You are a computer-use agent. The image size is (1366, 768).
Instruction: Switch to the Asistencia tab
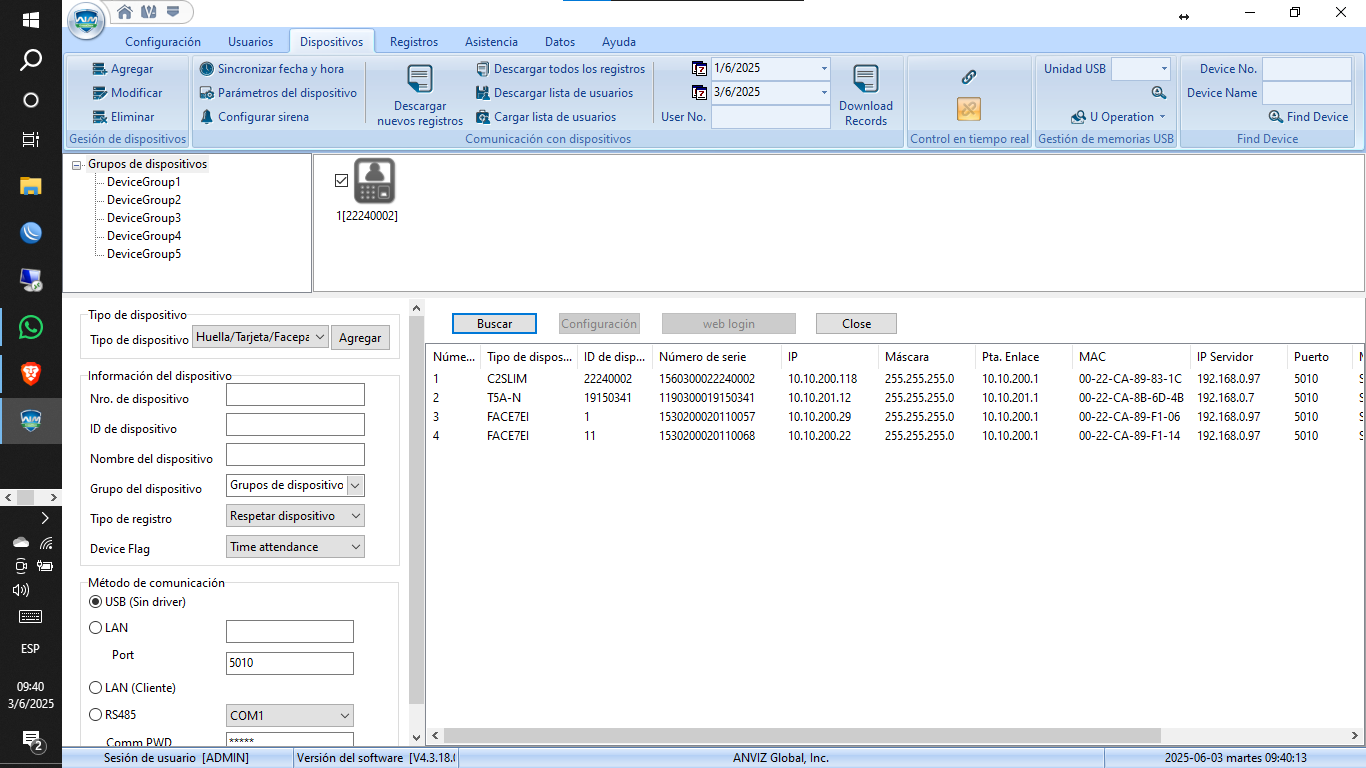491,42
